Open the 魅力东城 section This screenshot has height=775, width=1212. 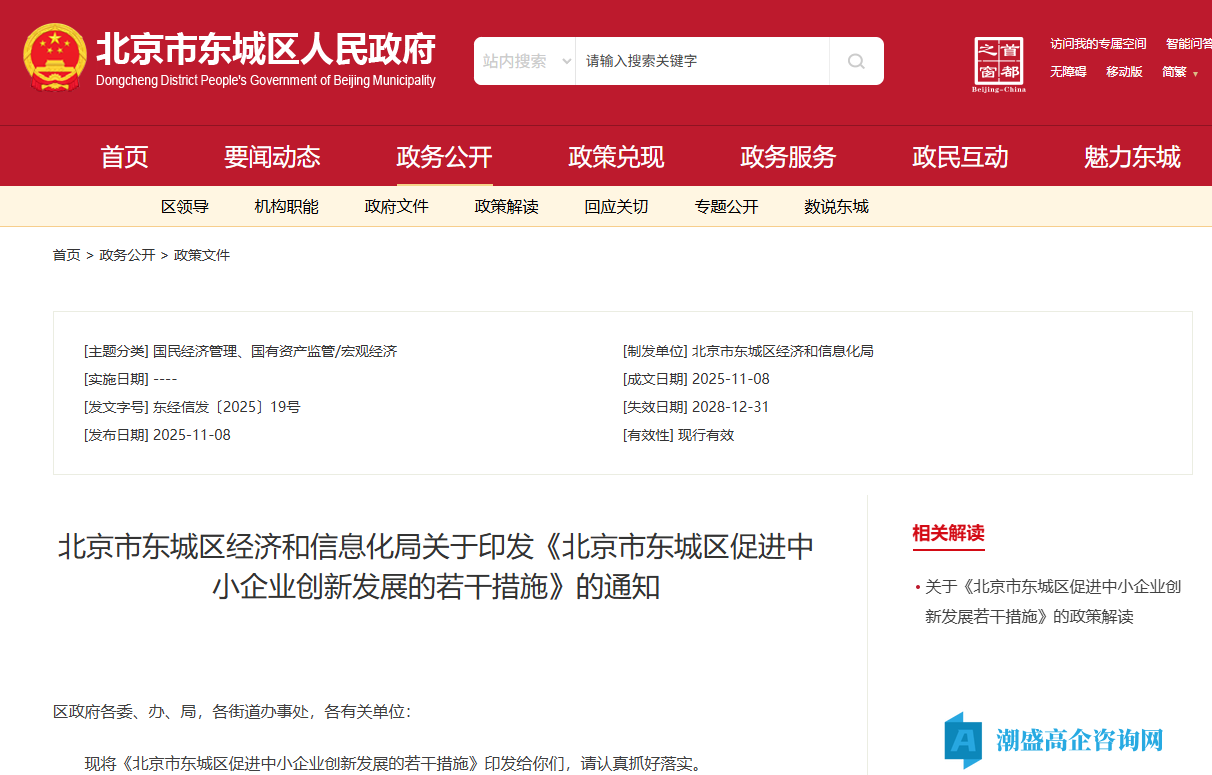click(x=1131, y=156)
